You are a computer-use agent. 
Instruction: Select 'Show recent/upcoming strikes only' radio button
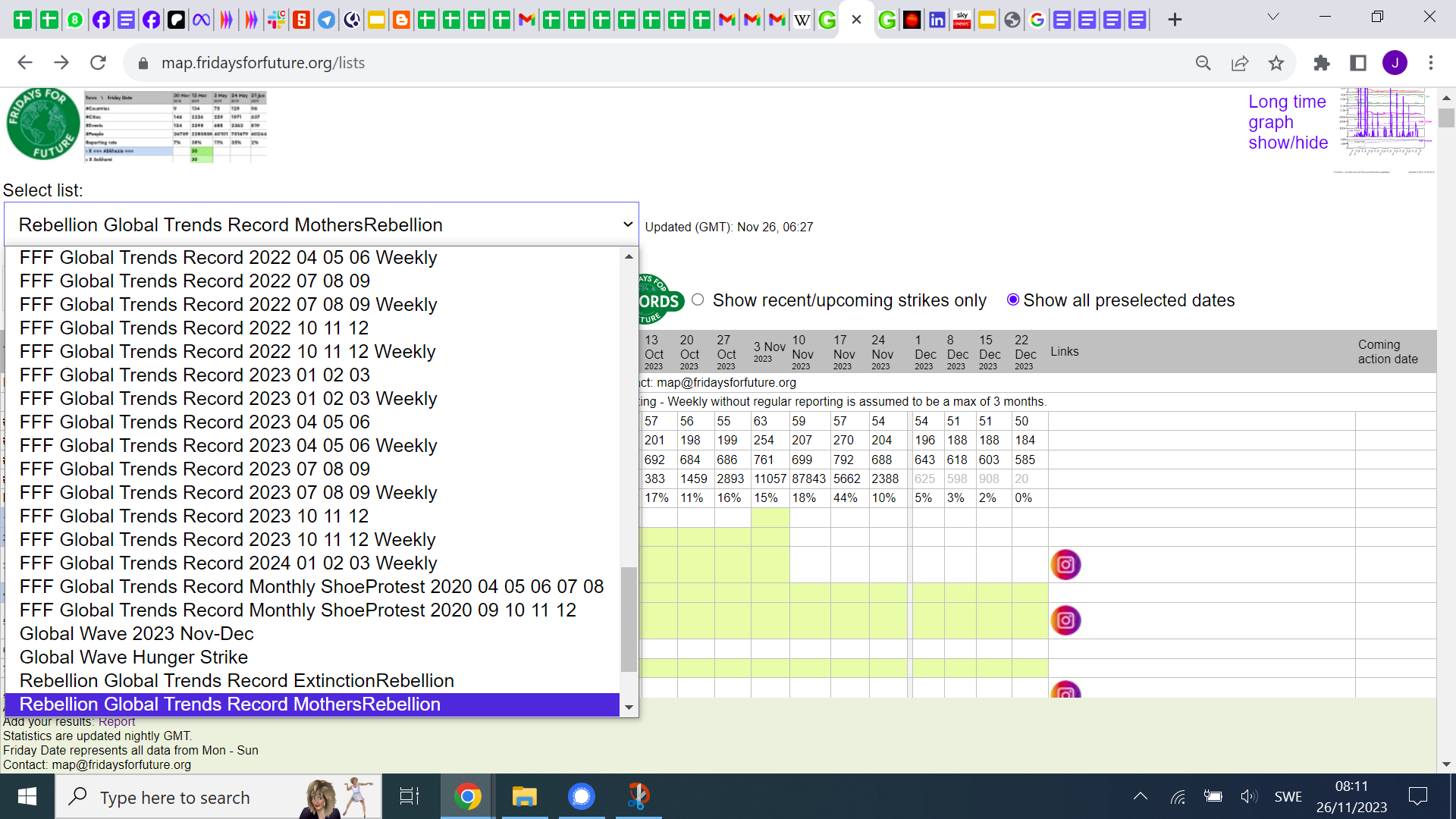point(698,300)
